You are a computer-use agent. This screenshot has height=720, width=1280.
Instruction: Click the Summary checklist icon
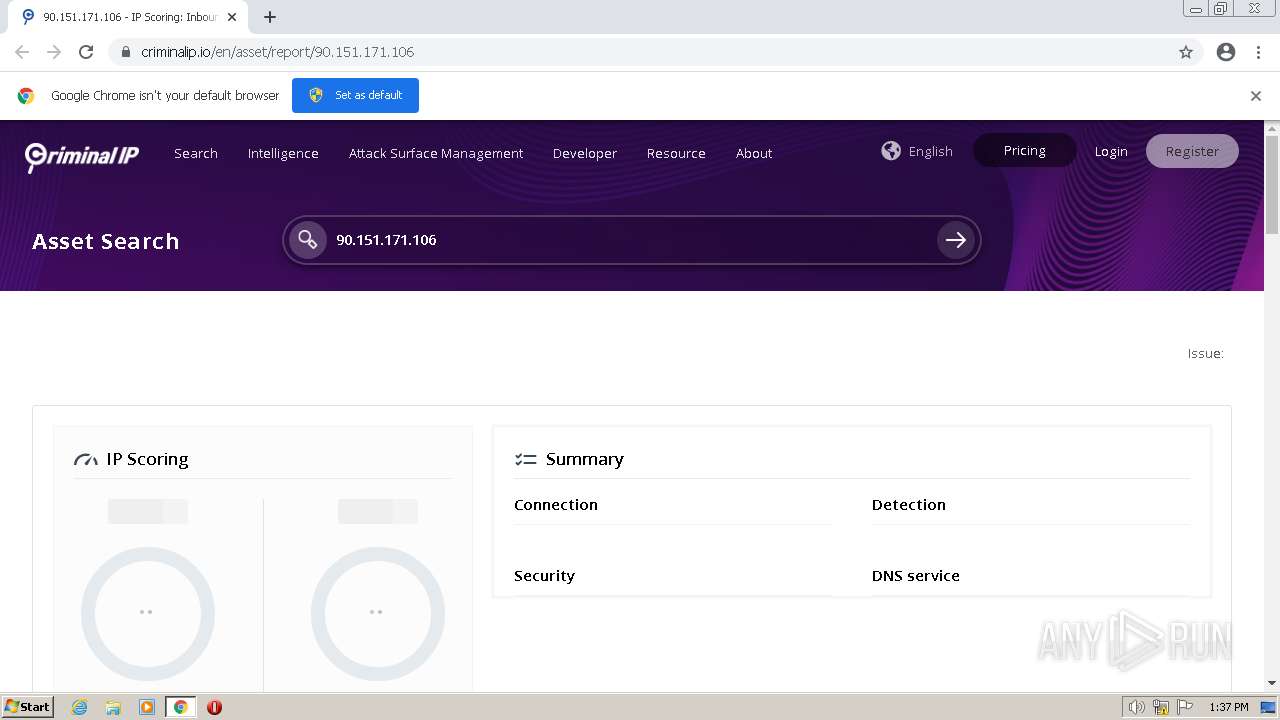click(525, 460)
